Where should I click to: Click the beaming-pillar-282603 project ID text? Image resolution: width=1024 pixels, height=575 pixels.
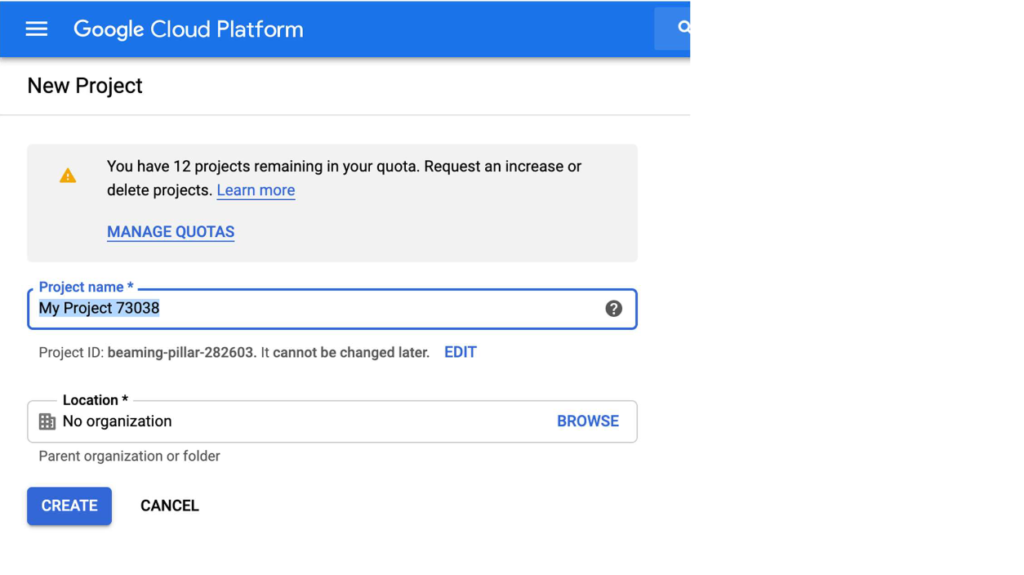182,352
